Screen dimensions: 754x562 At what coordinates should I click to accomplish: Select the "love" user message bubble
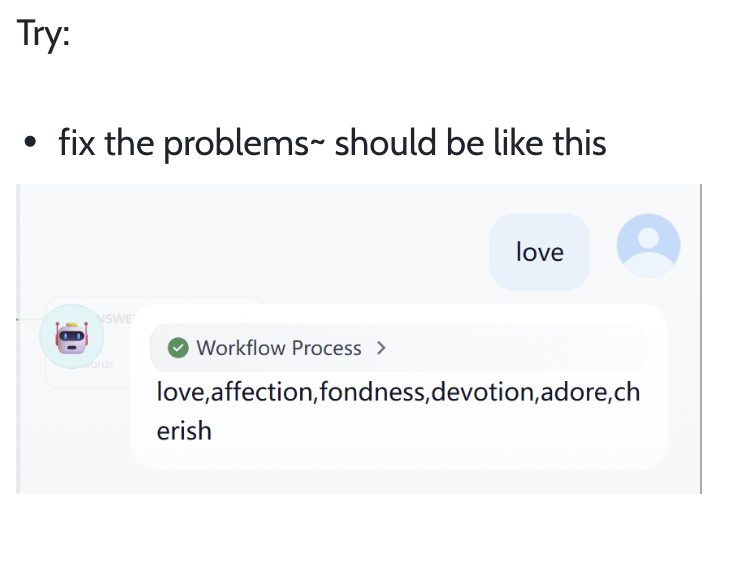[x=539, y=252]
